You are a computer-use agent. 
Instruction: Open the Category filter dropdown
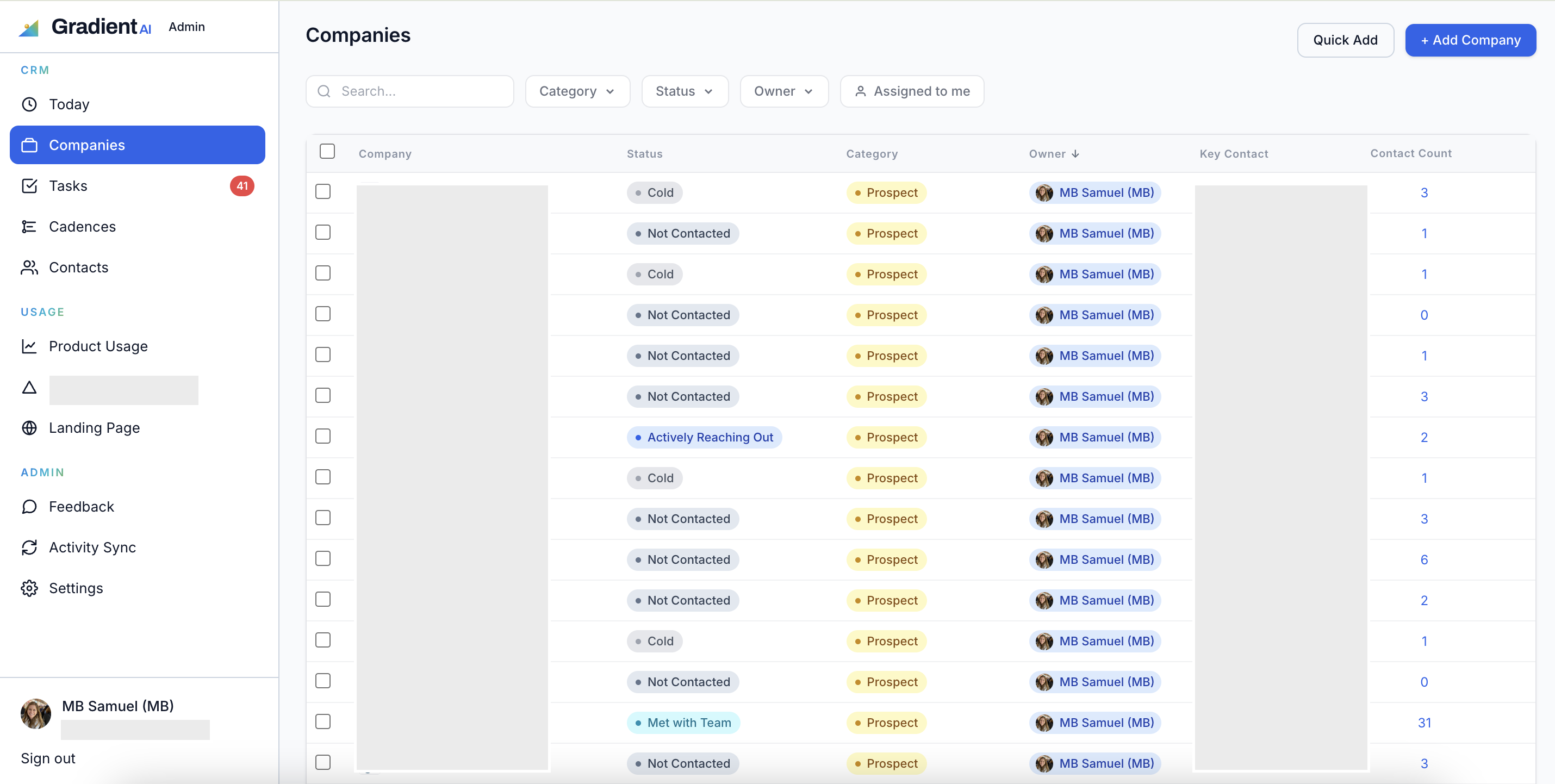[x=577, y=91]
